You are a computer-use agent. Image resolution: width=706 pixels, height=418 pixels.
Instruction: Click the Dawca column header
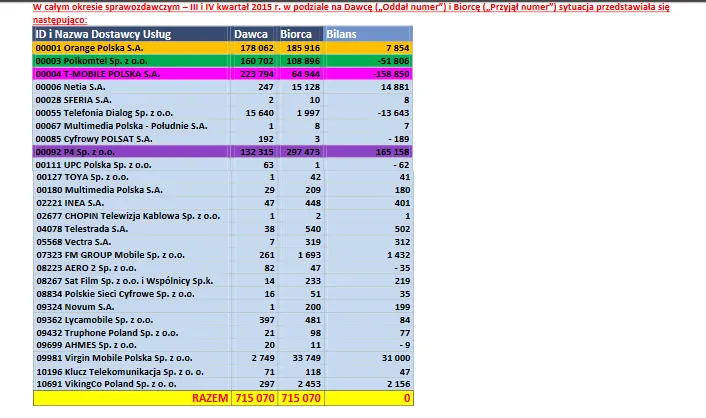coord(251,34)
